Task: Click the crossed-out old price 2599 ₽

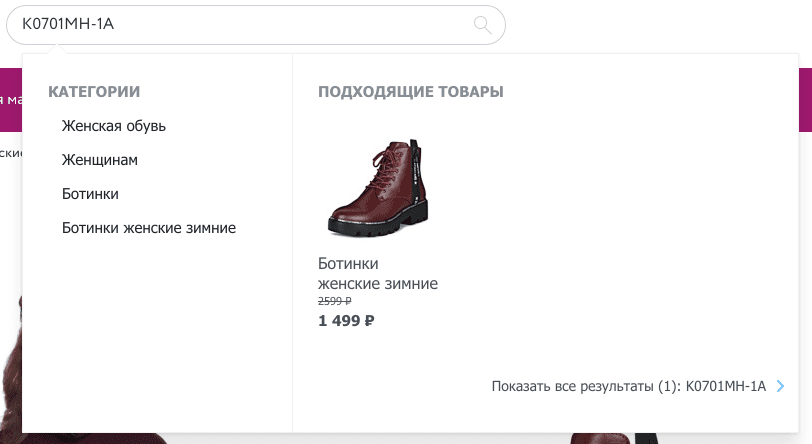Action: click(x=335, y=301)
